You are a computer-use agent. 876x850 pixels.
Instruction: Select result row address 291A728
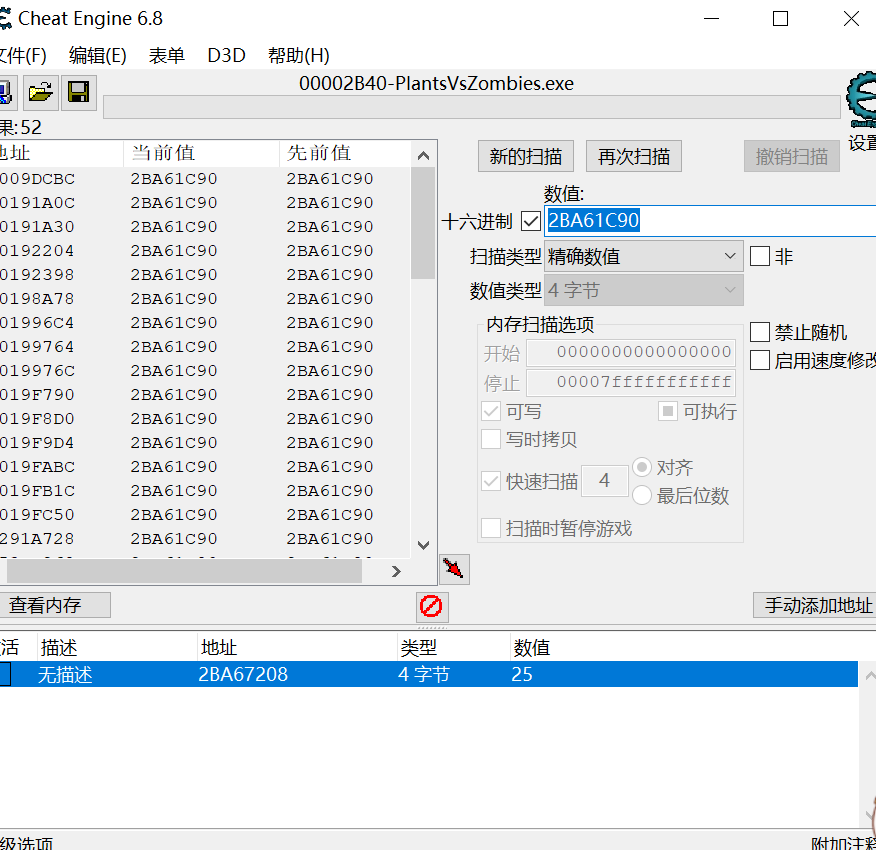[x=205, y=539]
